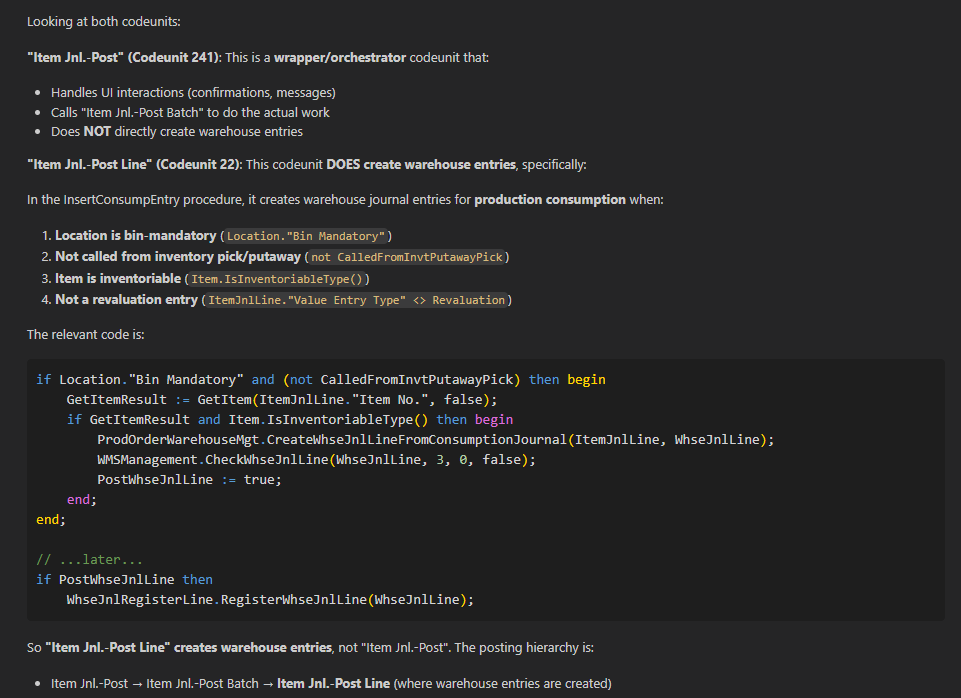Image resolution: width=961 pixels, height=698 pixels.
Task: Click the CreateWhseJnlLineFromConsumptionJournal code line
Action: (435, 439)
